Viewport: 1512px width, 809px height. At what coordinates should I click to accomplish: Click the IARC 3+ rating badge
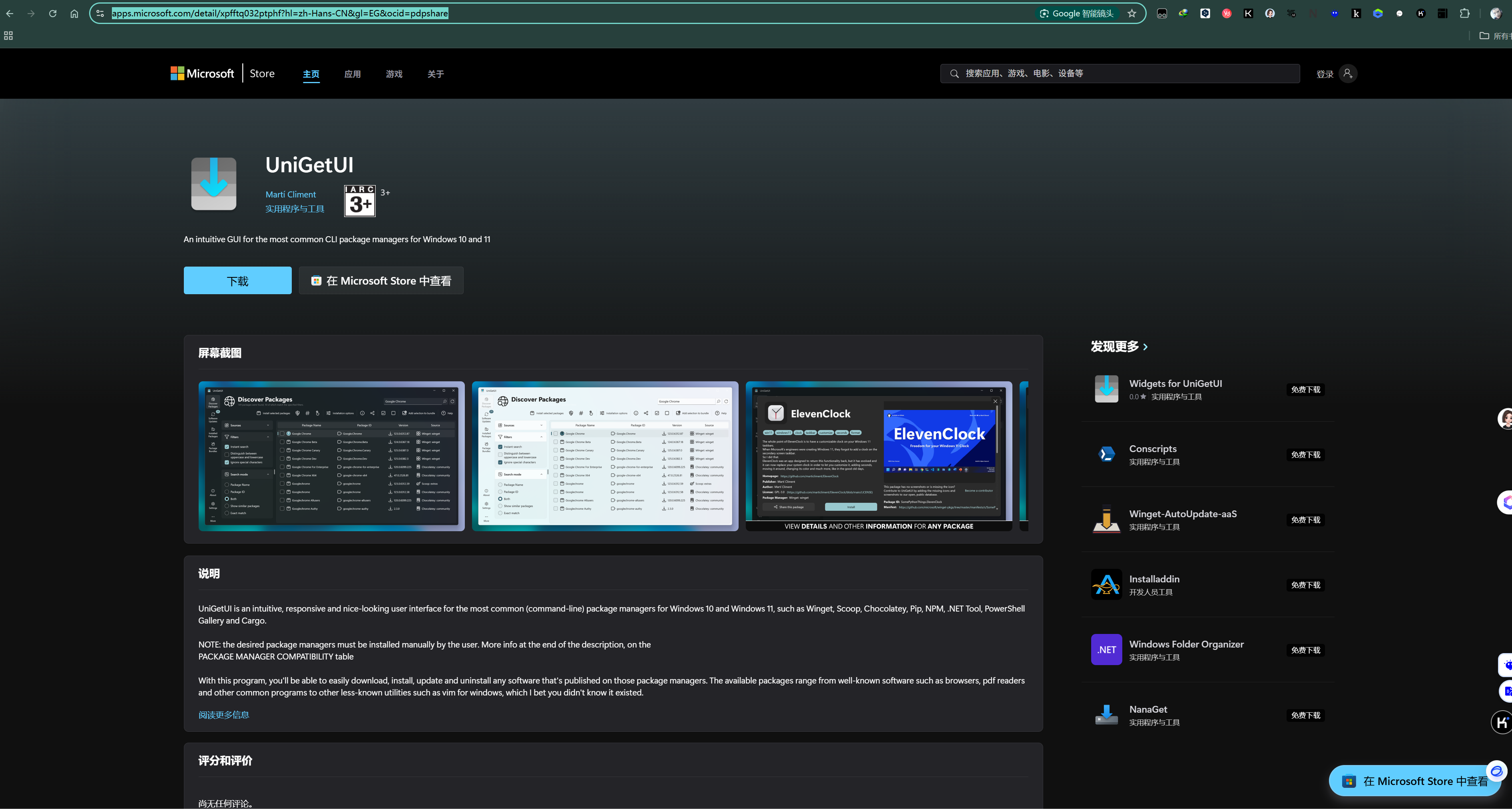tap(359, 201)
